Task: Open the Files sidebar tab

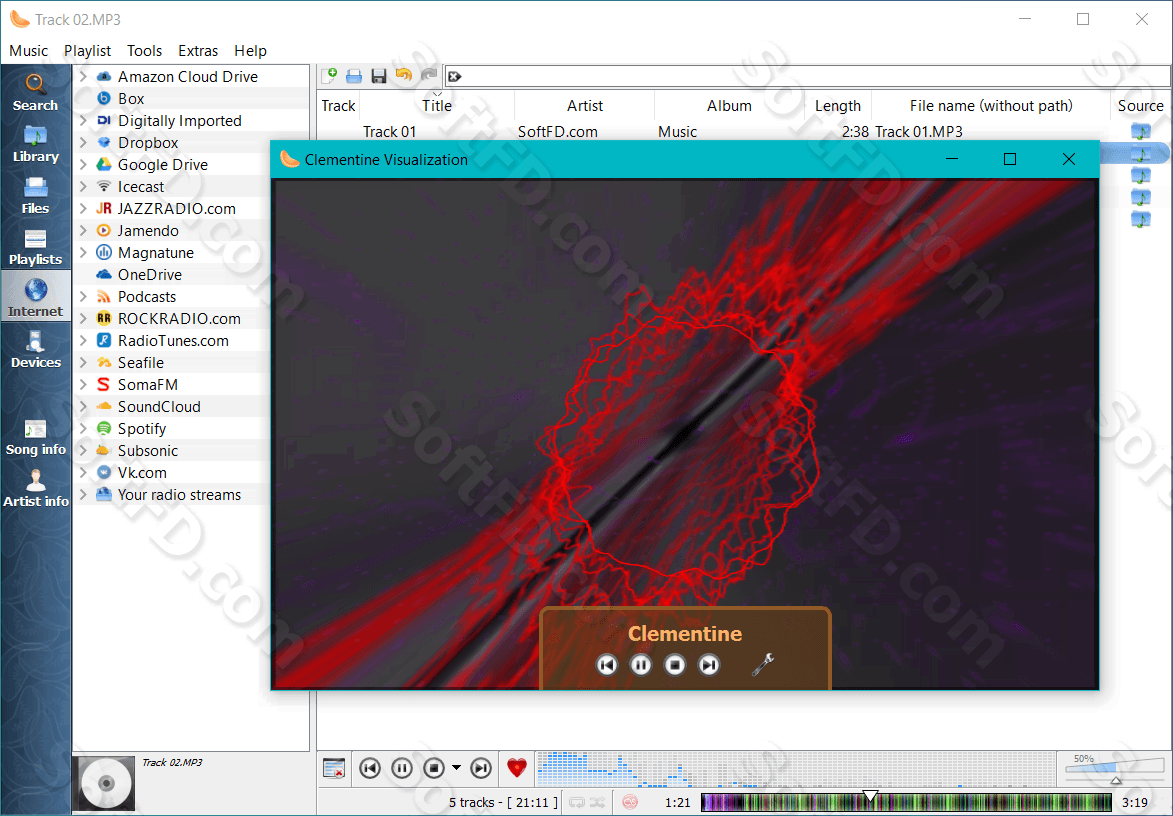Action: tap(35, 194)
